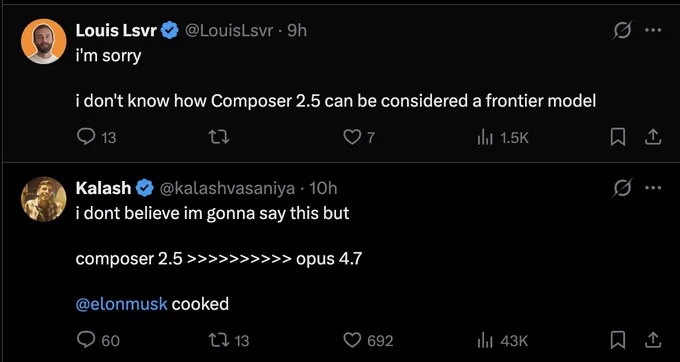Open replies on Louis Lsvr's tweet

[x=96, y=137]
